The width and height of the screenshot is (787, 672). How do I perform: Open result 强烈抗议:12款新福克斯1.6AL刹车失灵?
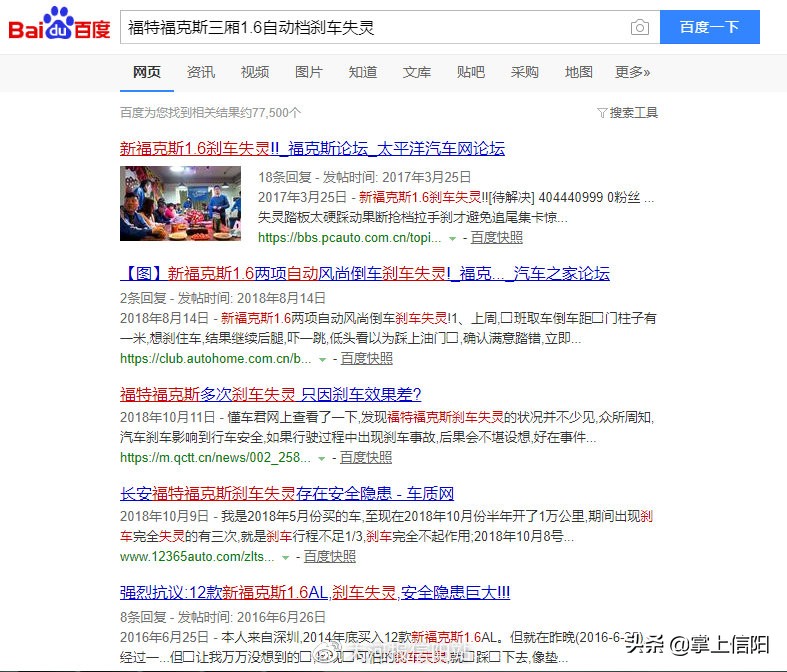315,592
